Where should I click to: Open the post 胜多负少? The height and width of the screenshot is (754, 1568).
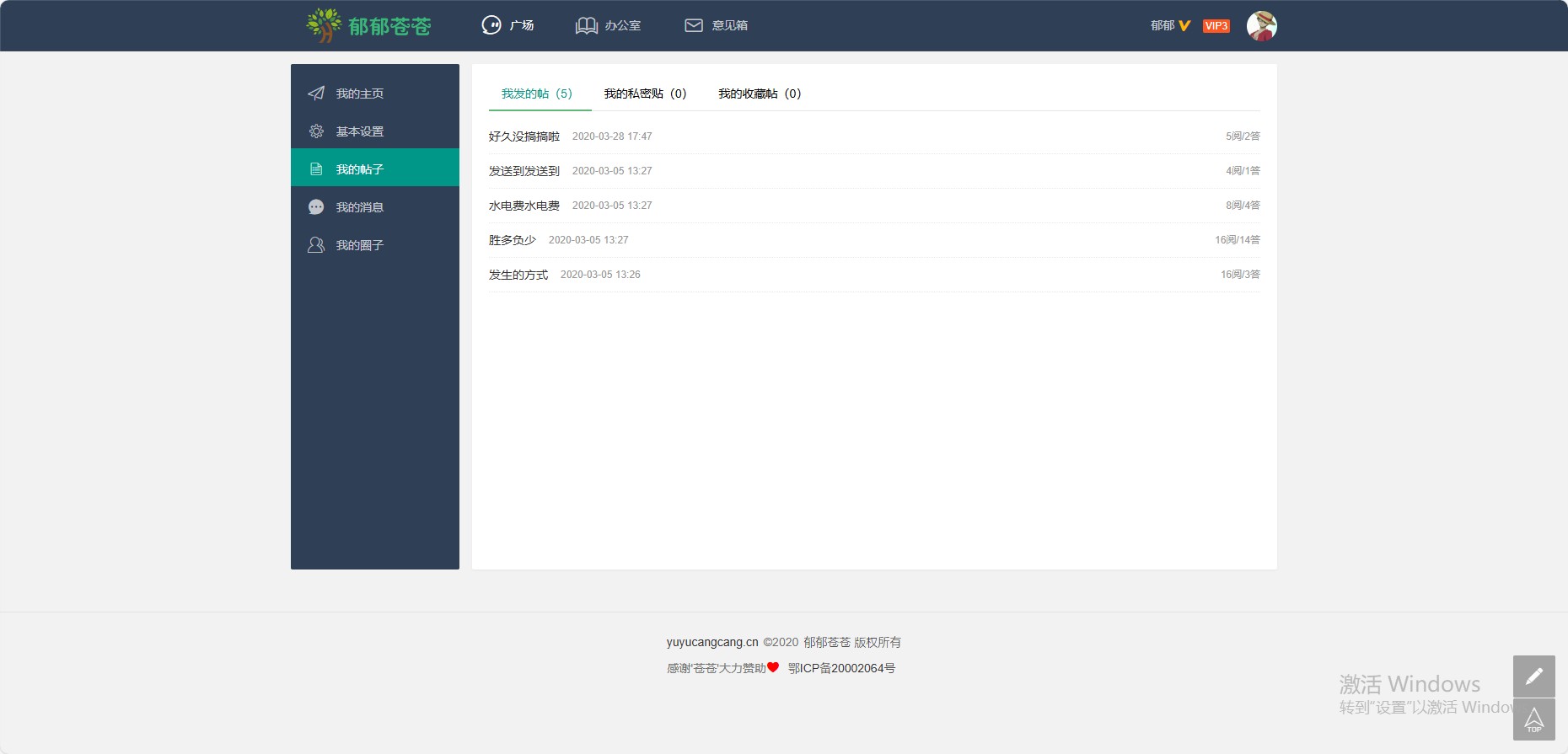(x=513, y=240)
